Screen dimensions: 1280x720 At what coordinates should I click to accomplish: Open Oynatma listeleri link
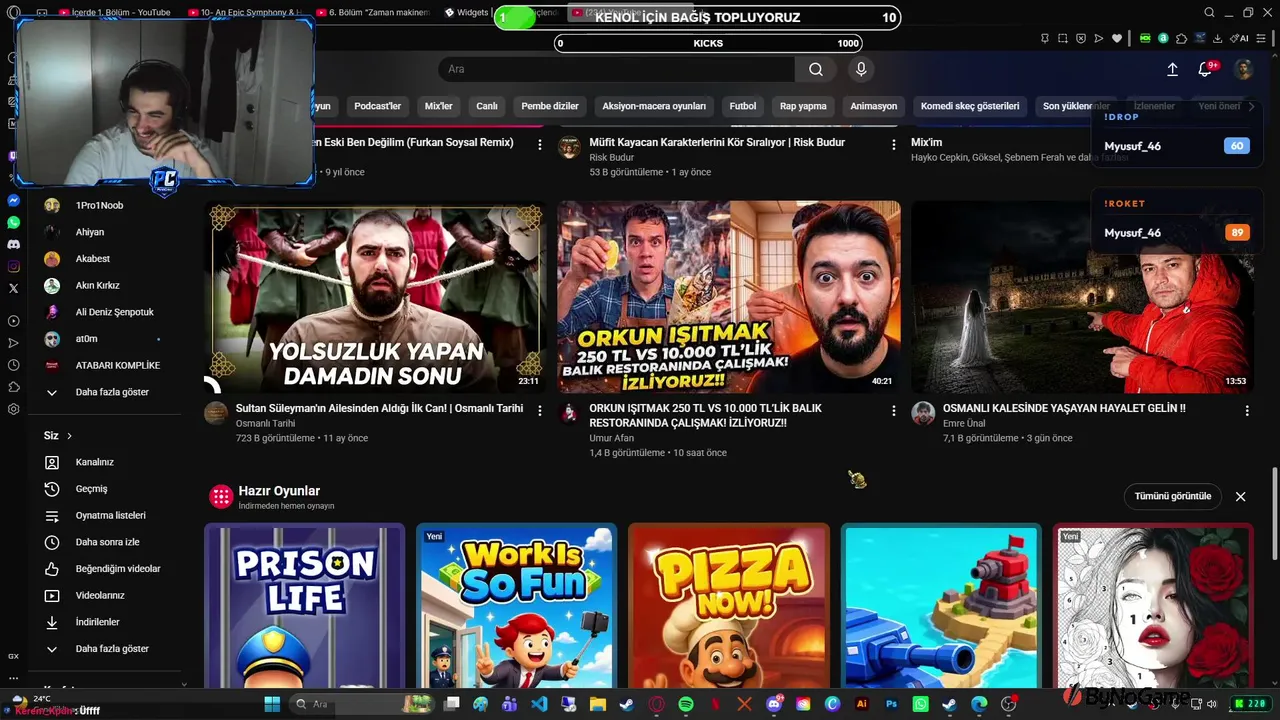pyautogui.click(x=111, y=516)
